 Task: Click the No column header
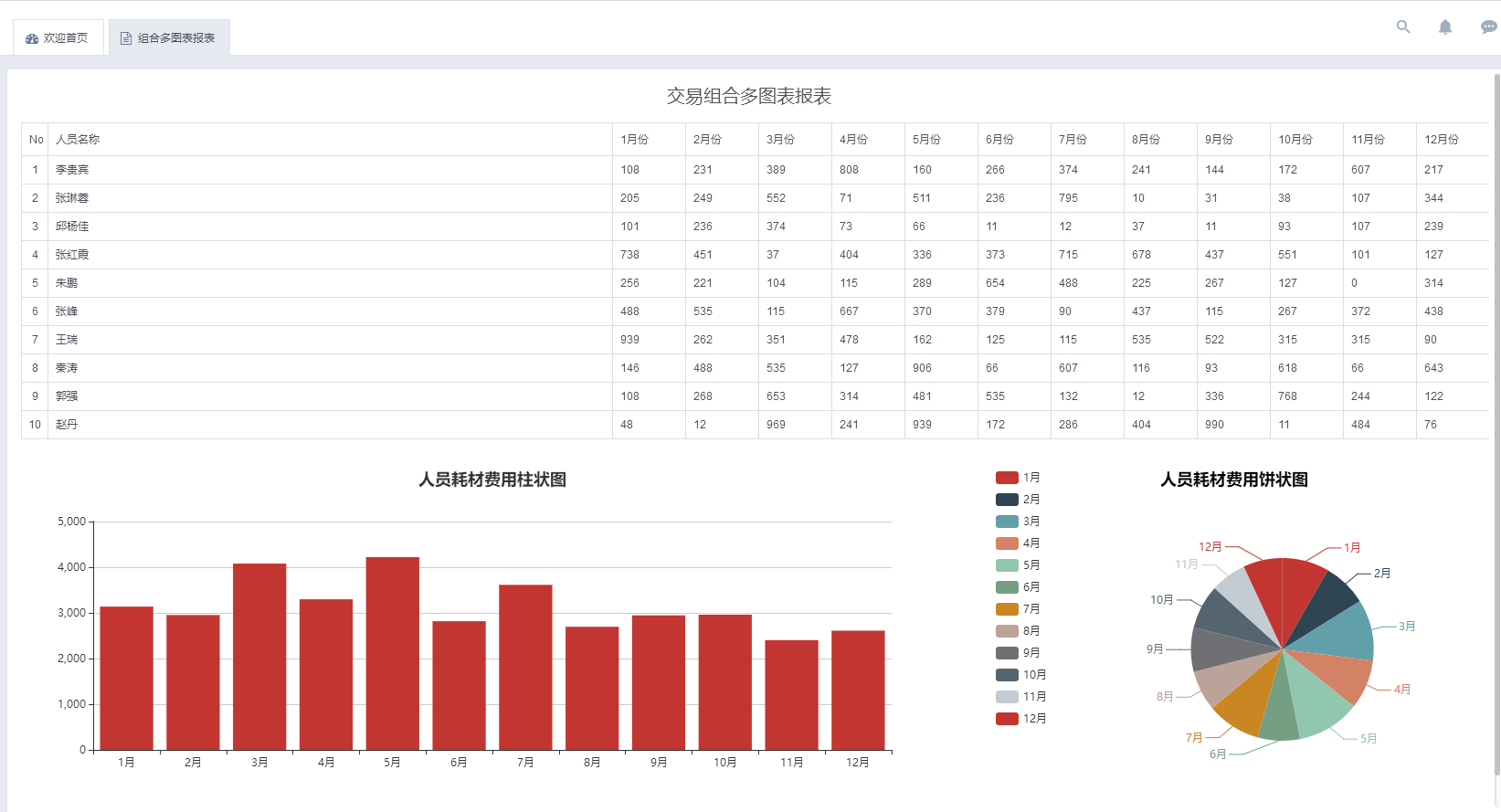pos(36,140)
